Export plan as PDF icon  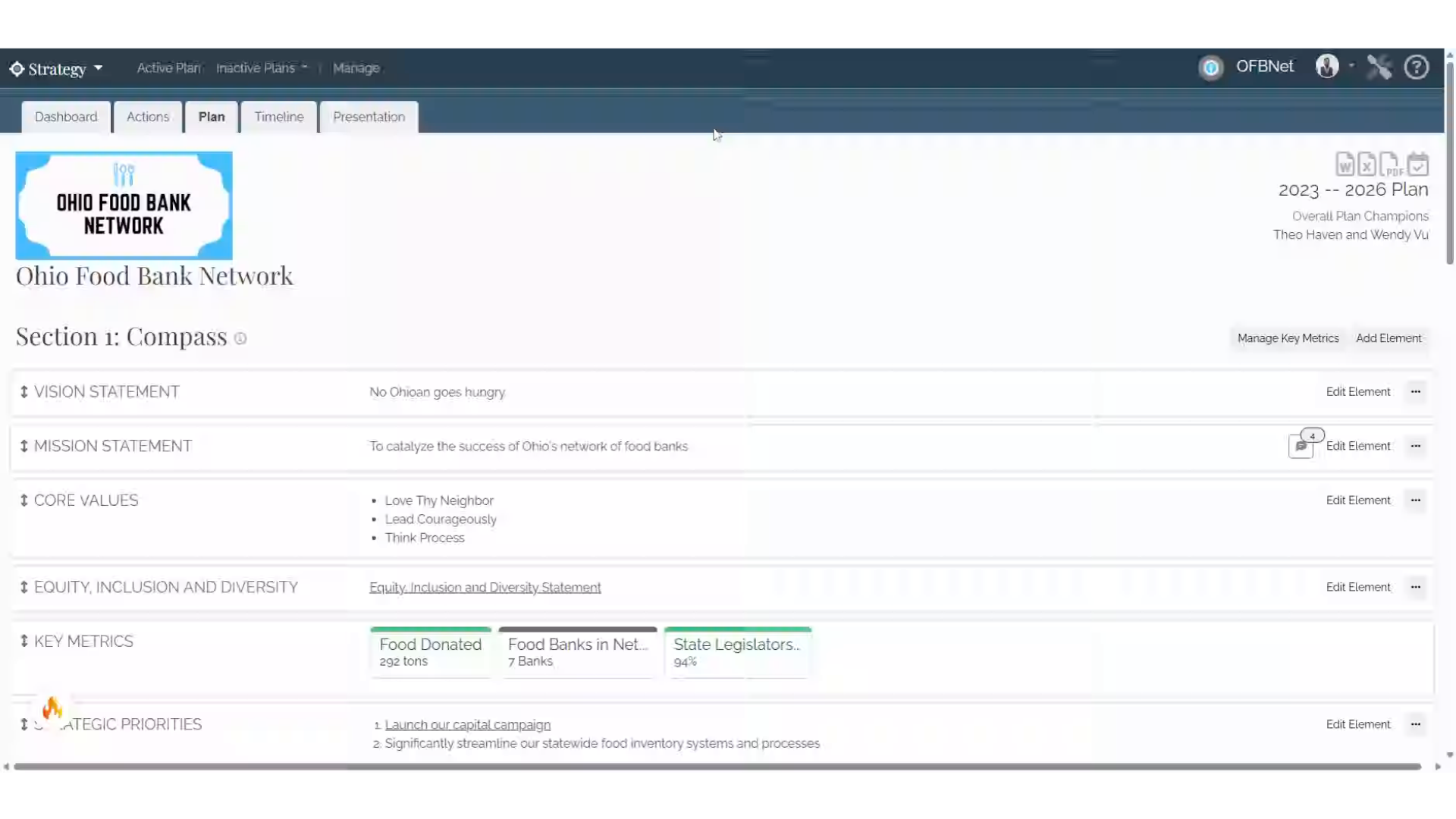[x=1390, y=164]
